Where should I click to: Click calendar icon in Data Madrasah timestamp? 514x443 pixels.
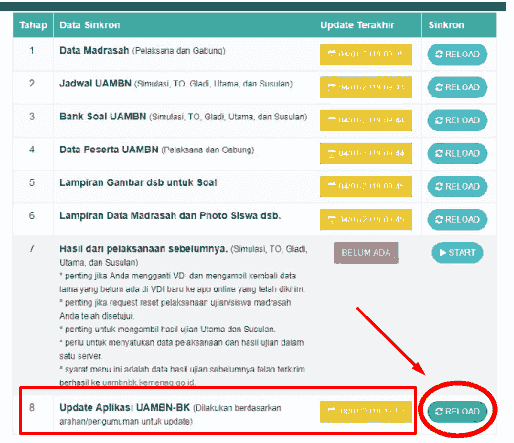[332, 53]
